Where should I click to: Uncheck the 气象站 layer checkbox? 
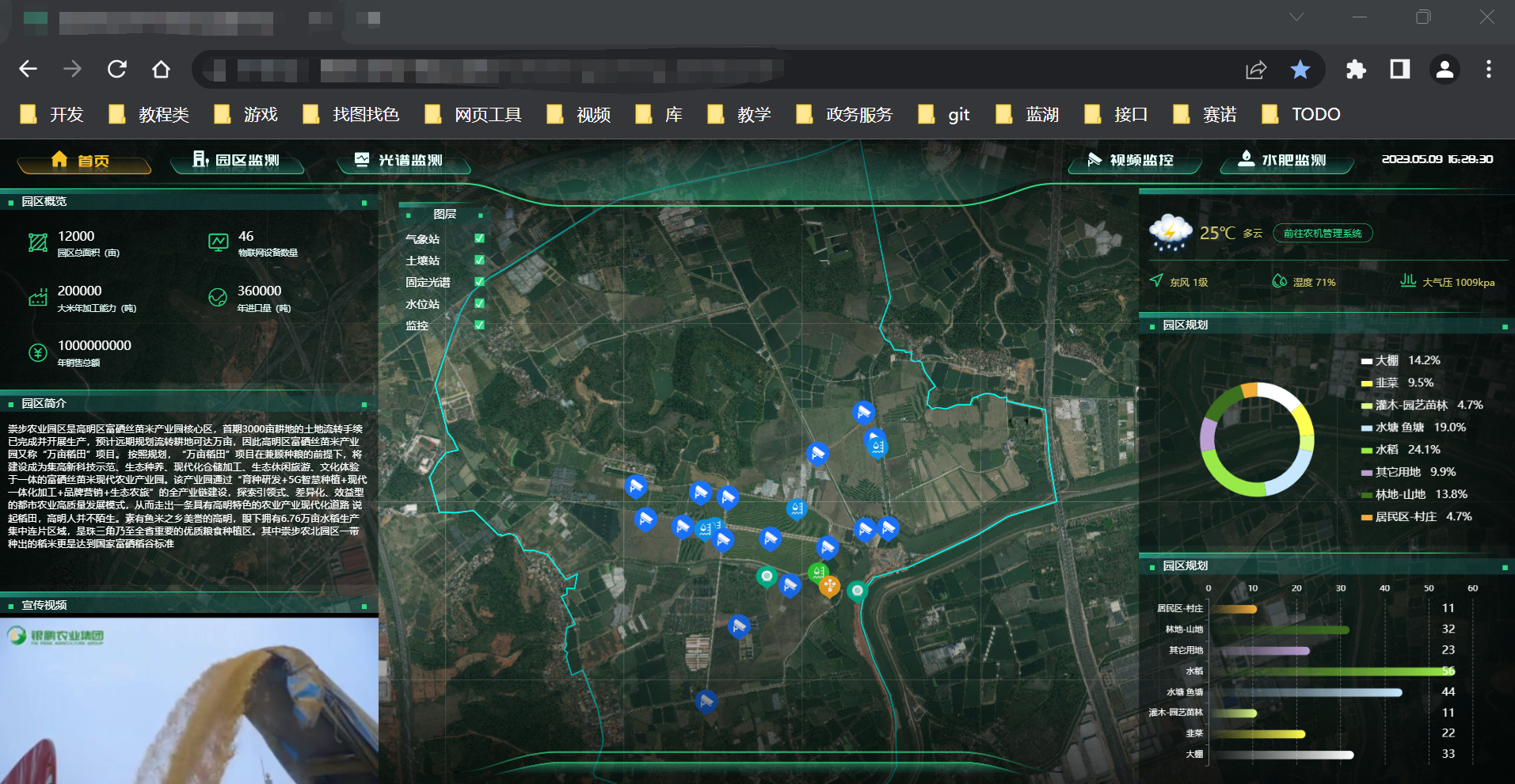tap(479, 238)
